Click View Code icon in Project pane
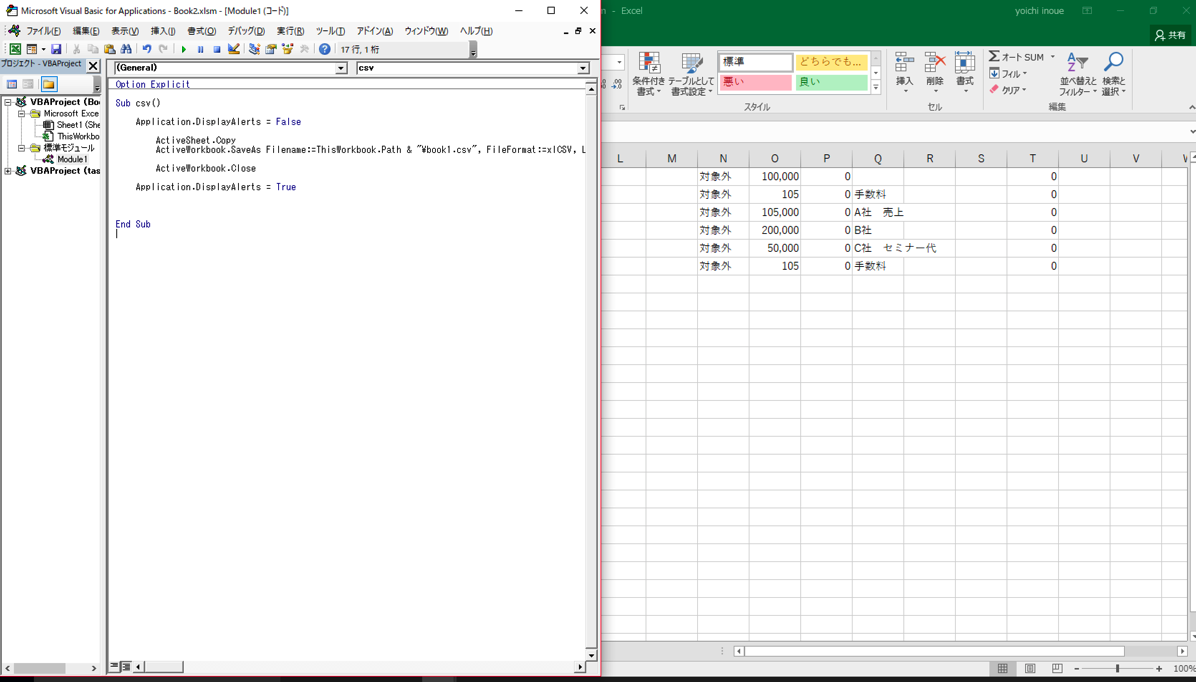This screenshot has height=682, width=1196. point(12,84)
